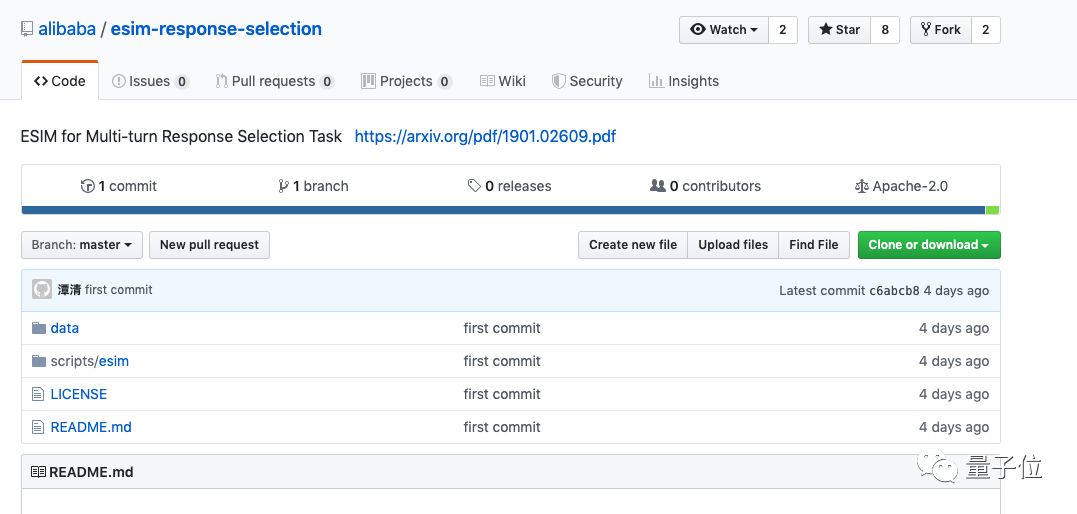Expand the Branch: master selector

(x=81, y=245)
